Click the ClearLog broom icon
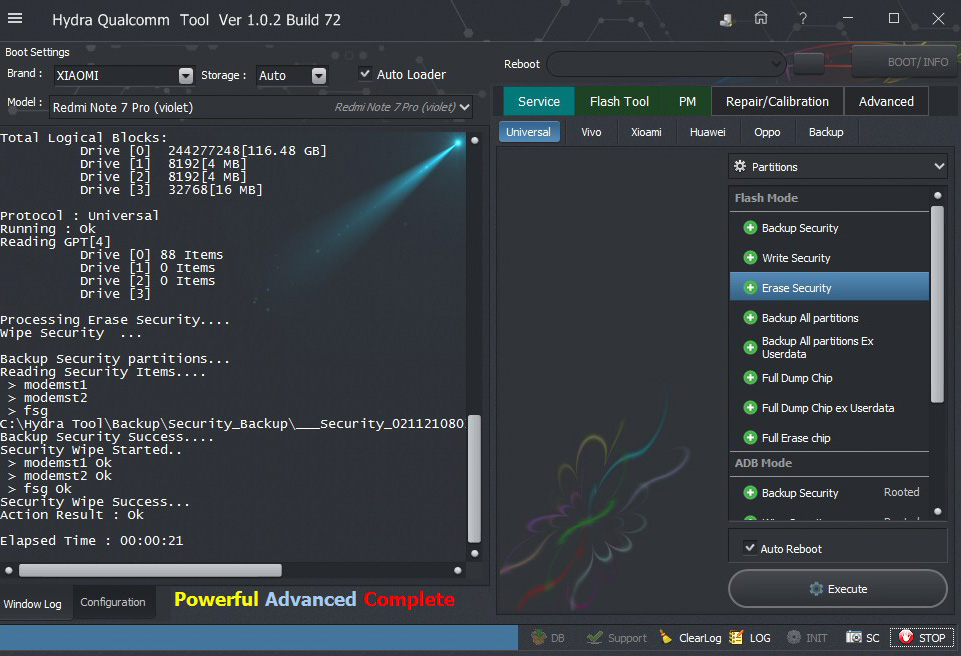This screenshot has width=961, height=656. tap(666, 637)
